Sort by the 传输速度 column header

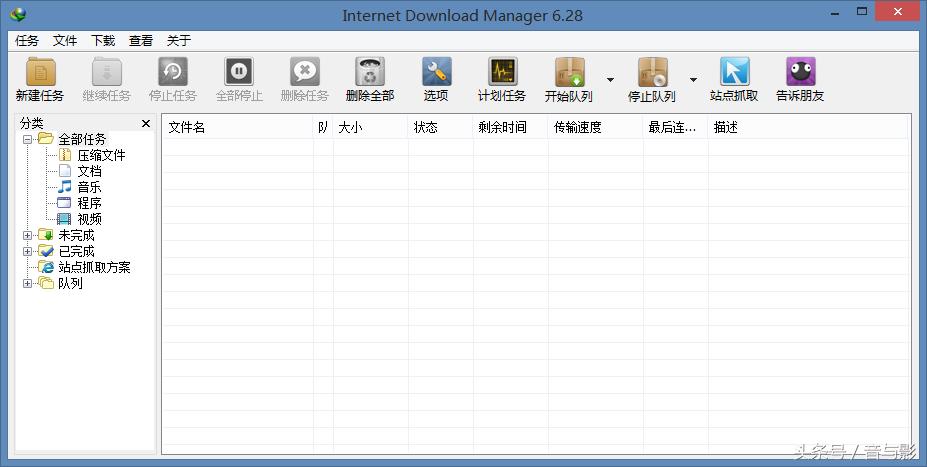coord(596,127)
